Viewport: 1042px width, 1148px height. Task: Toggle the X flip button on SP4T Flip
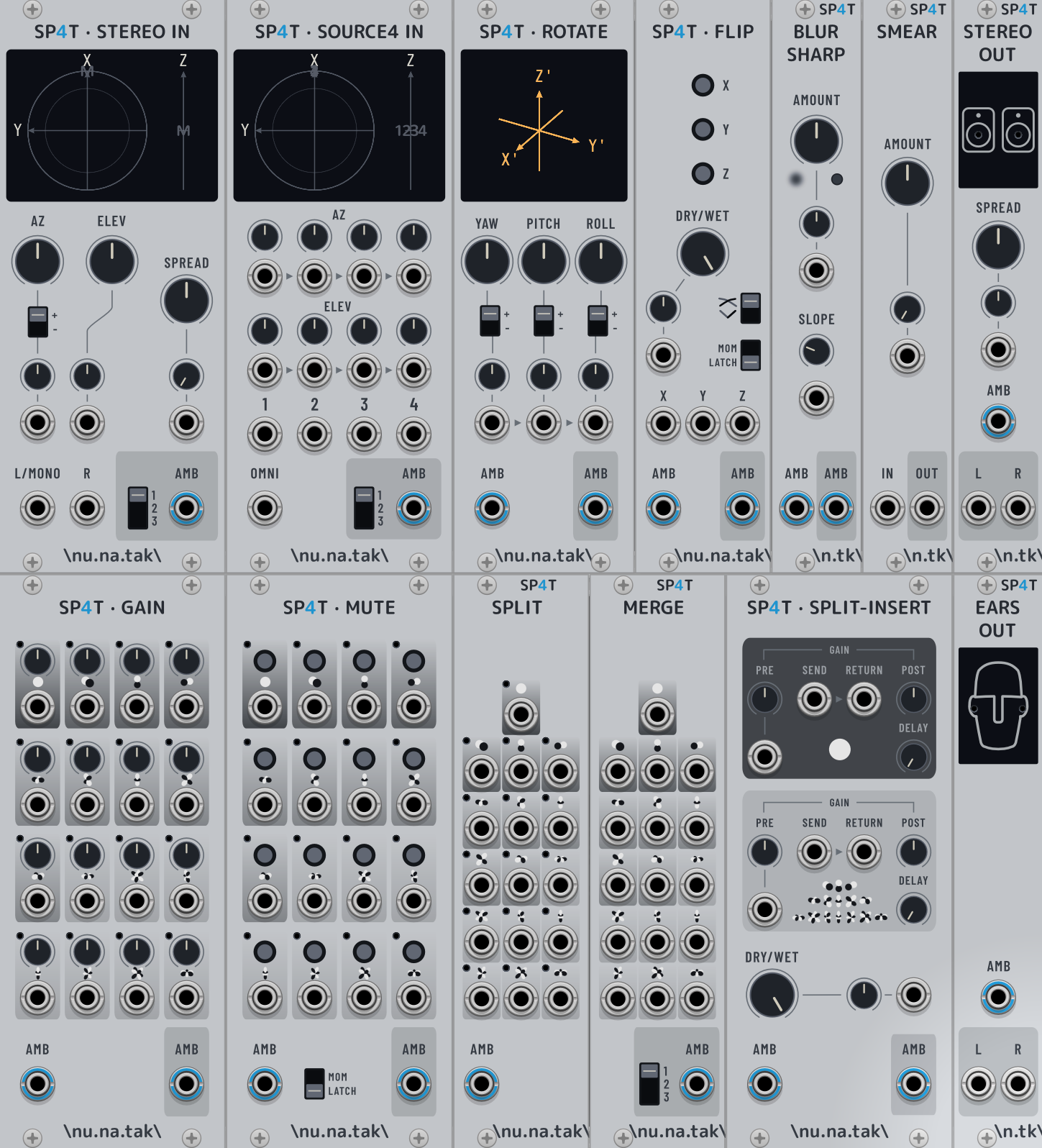point(703,85)
